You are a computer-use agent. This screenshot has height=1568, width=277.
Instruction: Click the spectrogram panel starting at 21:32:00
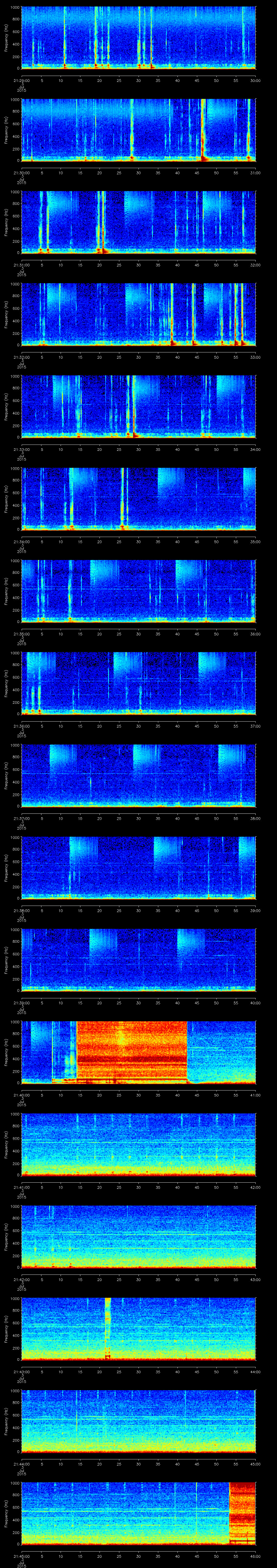[x=138, y=314]
